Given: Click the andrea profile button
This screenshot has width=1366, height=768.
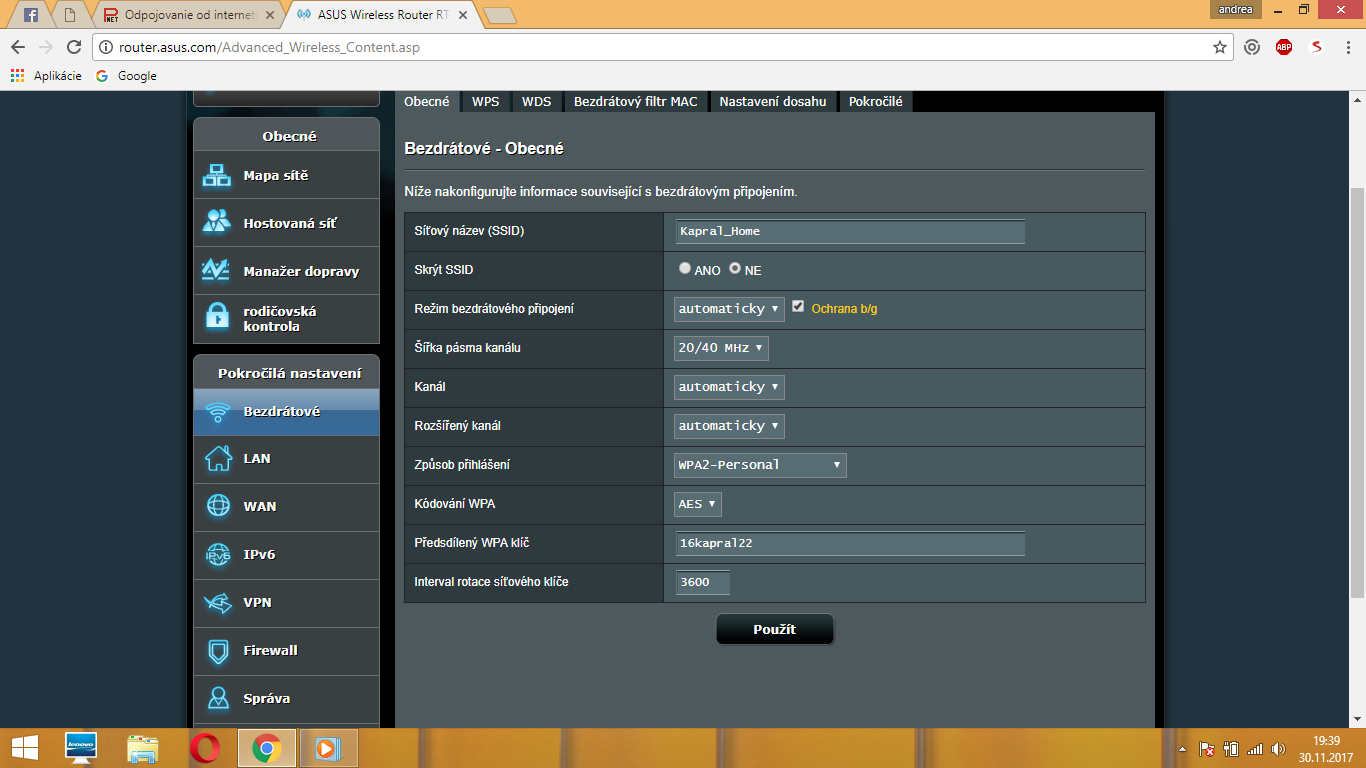Looking at the screenshot, I should (1237, 9).
